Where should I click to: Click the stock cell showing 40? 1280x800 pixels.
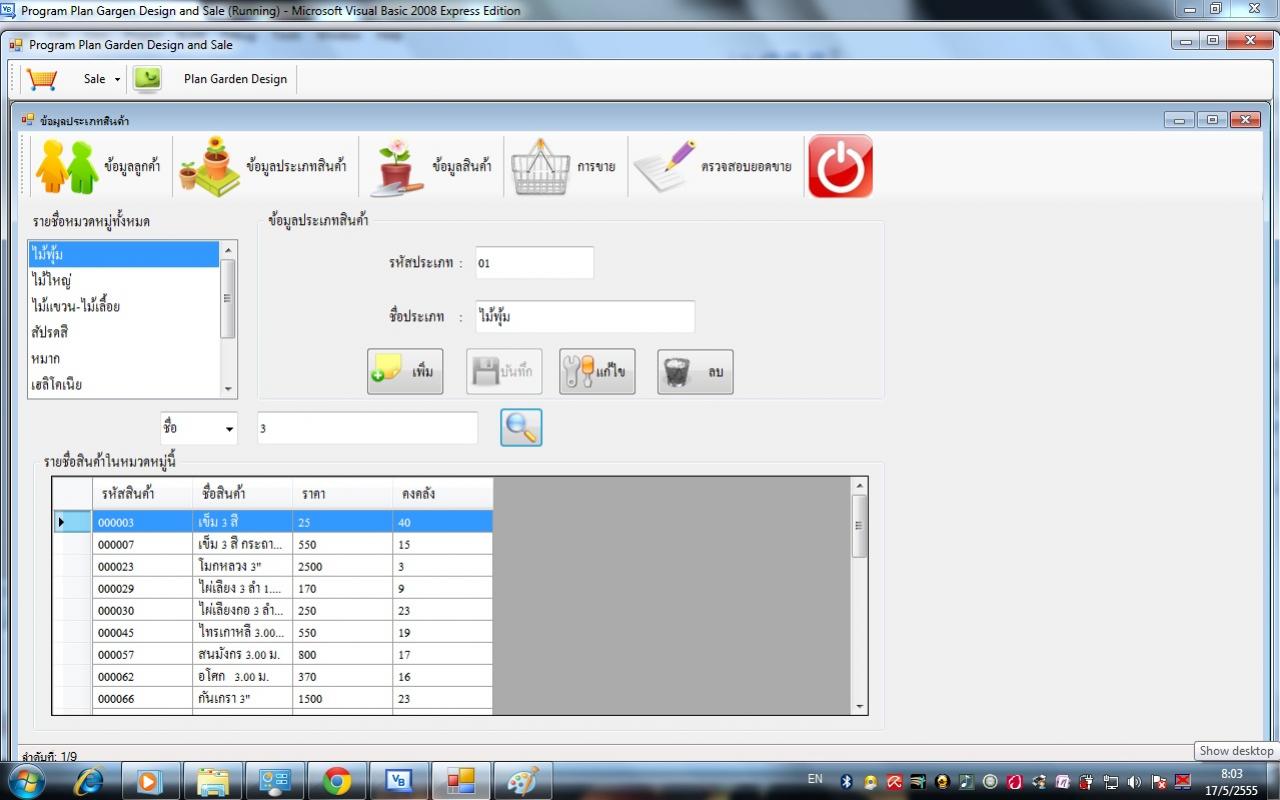pyautogui.click(x=442, y=522)
